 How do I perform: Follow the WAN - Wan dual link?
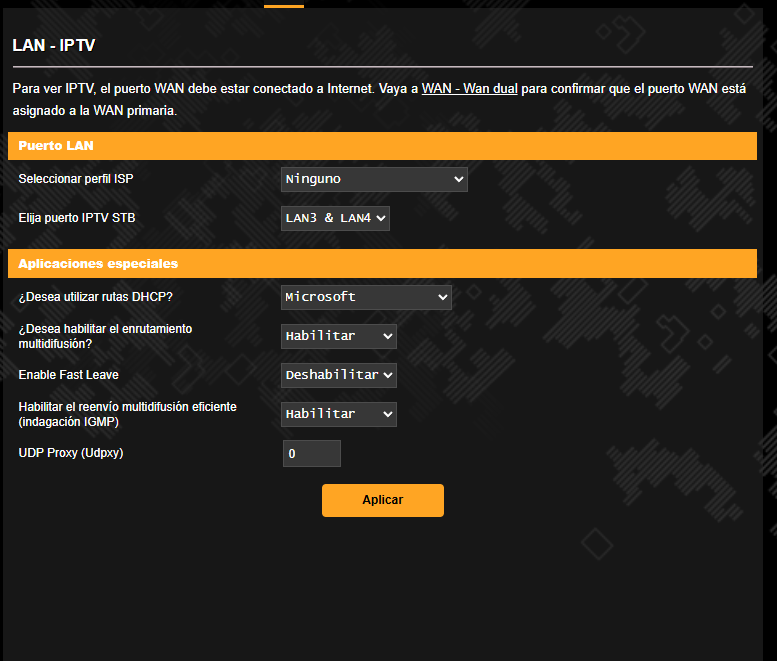pos(469,89)
